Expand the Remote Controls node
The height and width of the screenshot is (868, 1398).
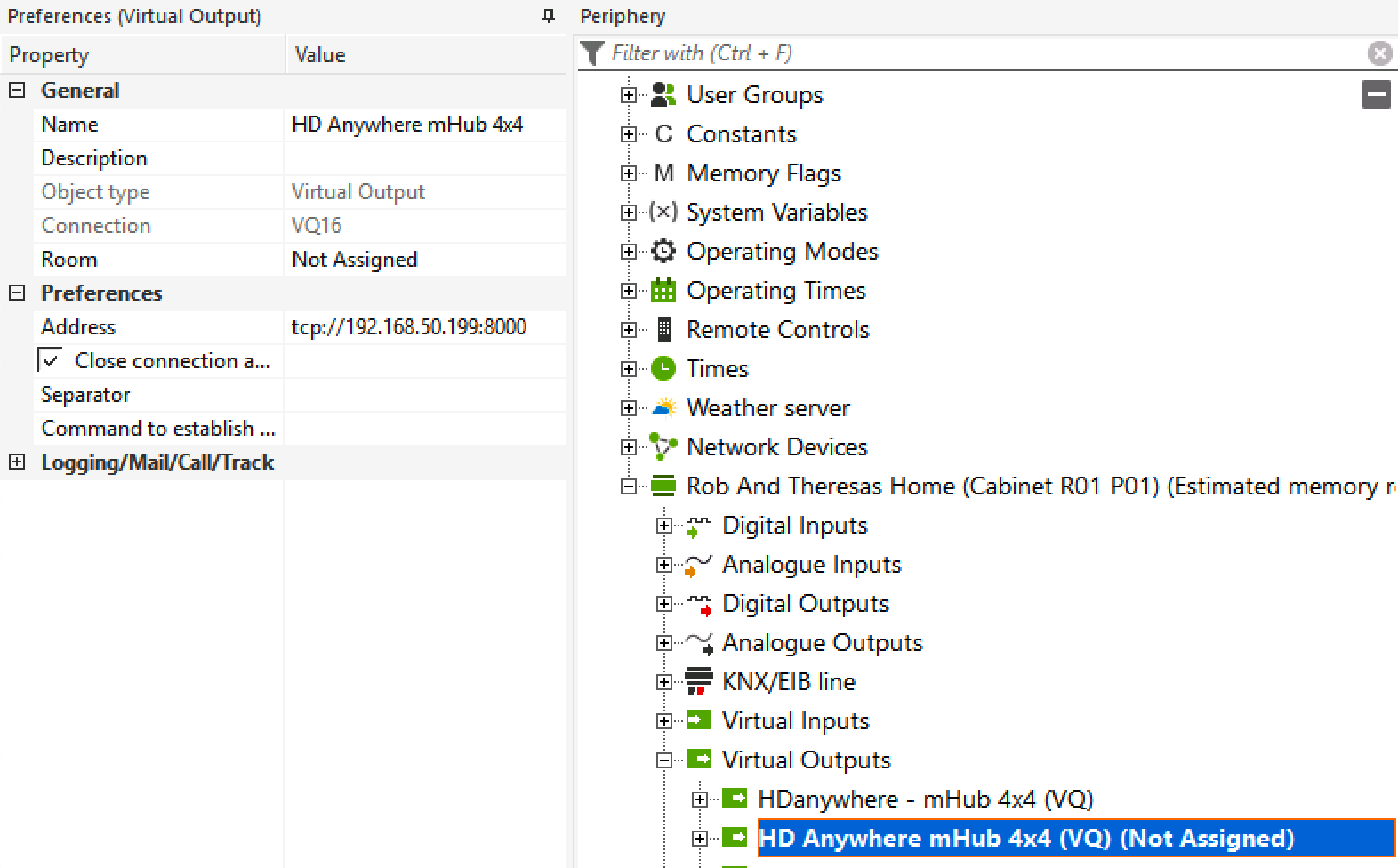coord(629,330)
